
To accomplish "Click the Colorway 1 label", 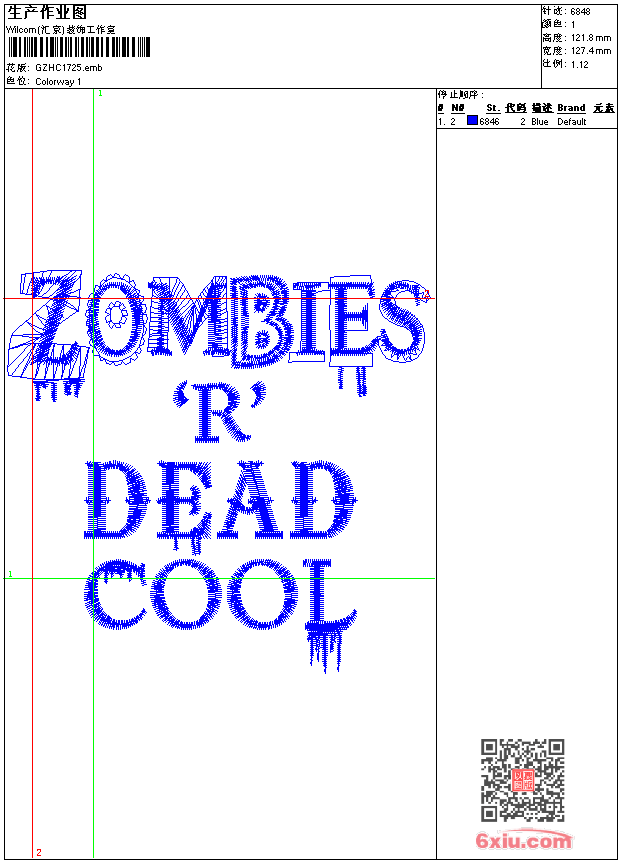I will pos(58,82).
